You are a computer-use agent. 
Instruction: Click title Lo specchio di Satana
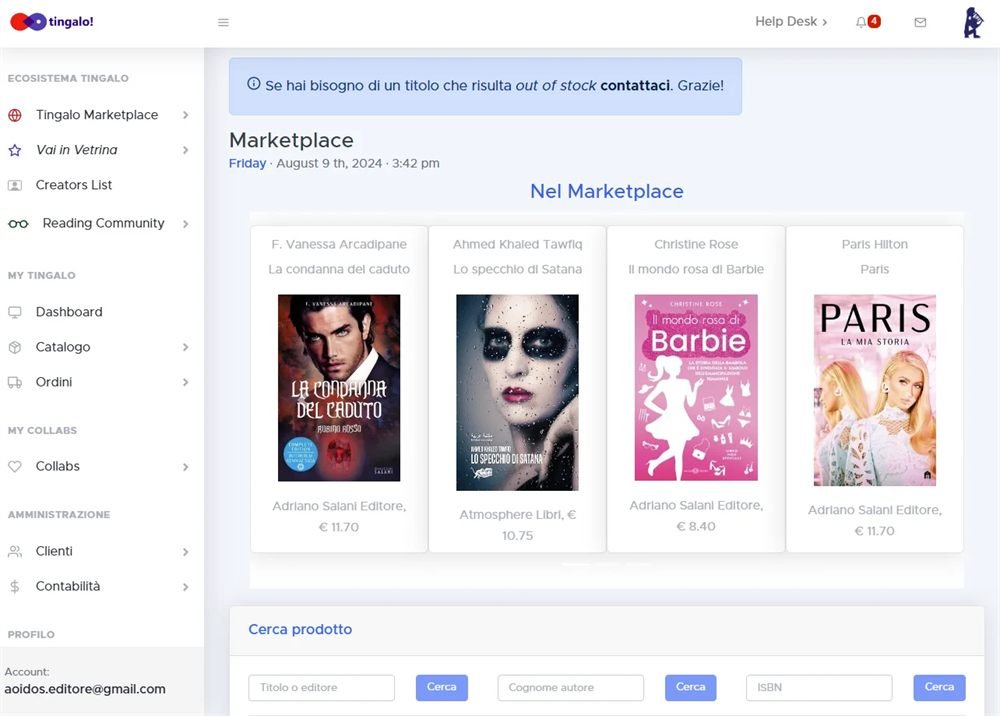tap(517, 269)
